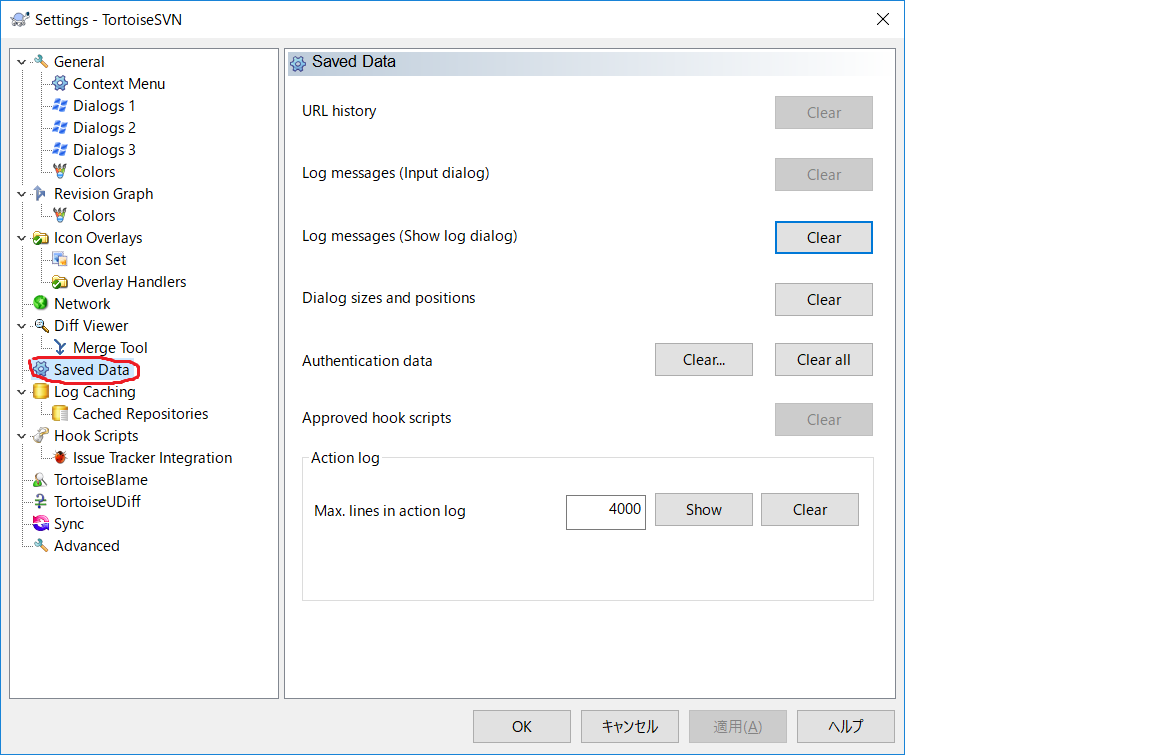This screenshot has width=1152, height=755.
Task: Click the Diff Viewer magnifier icon
Action: 41,325
